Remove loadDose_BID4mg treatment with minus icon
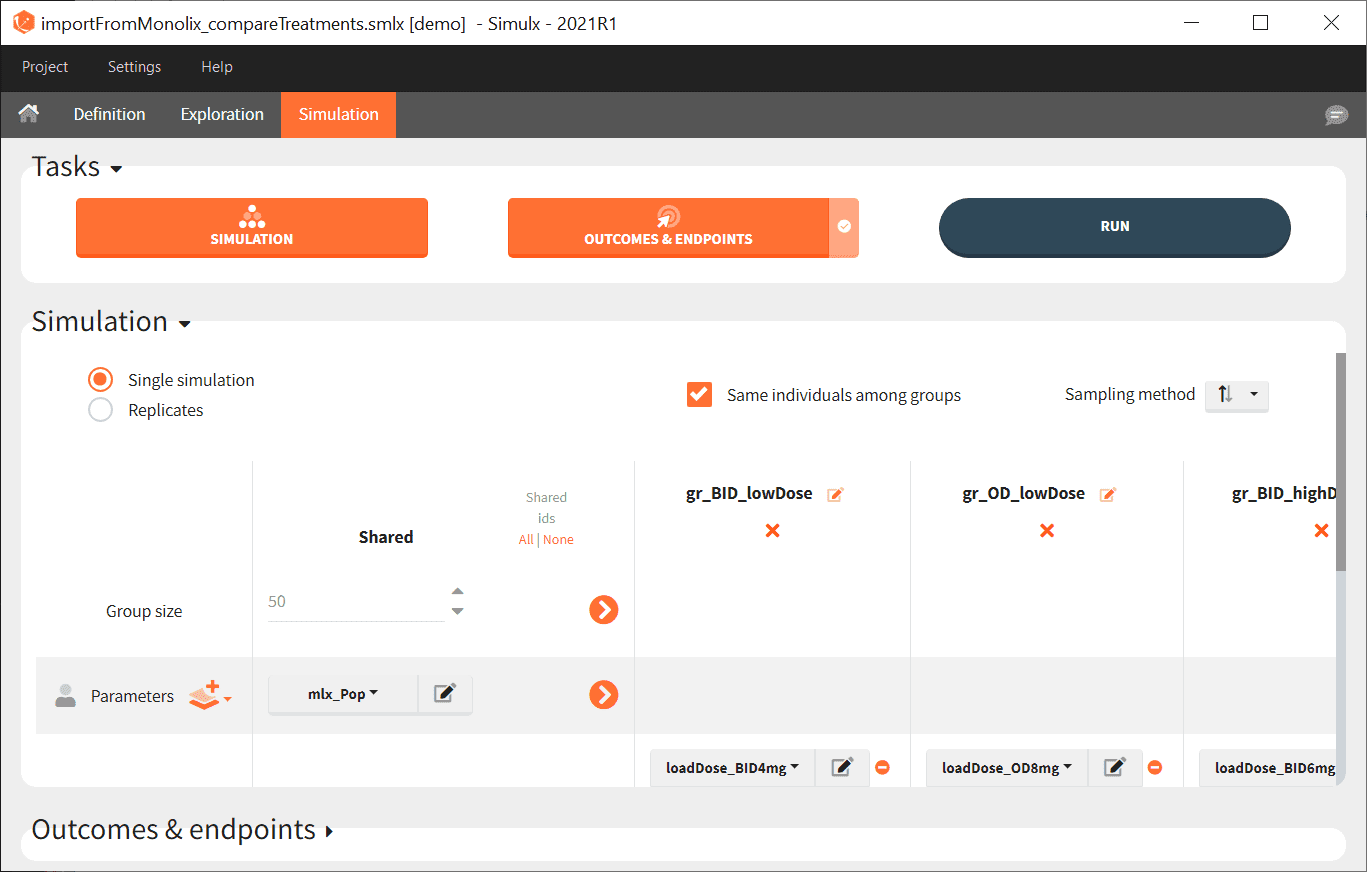 pos(882,768)
